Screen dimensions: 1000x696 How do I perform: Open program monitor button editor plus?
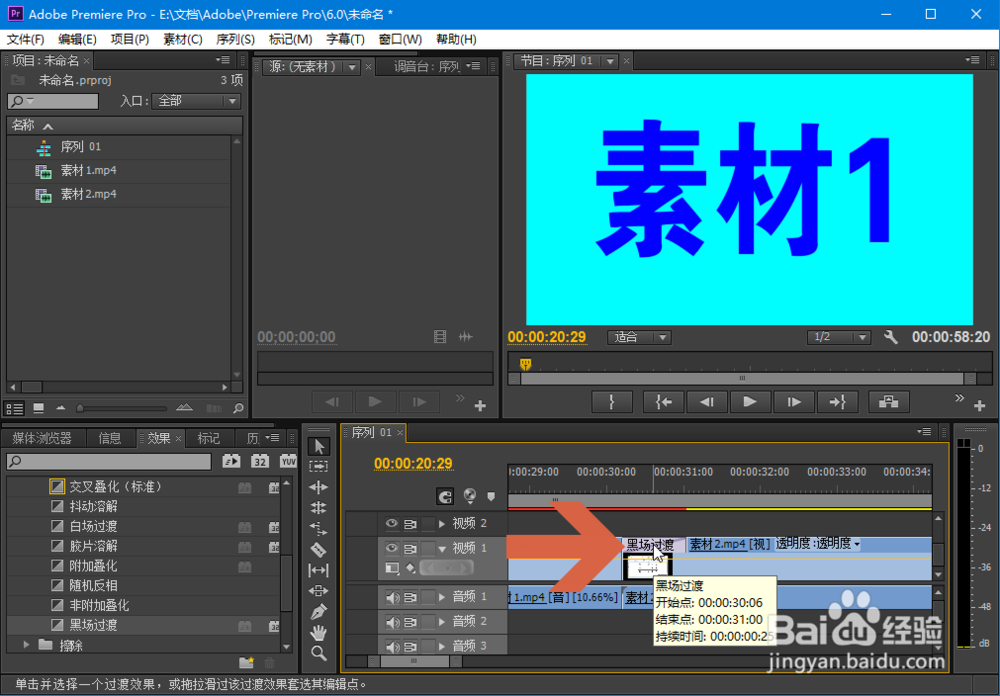pyautogui.click(x=980, y=405)
